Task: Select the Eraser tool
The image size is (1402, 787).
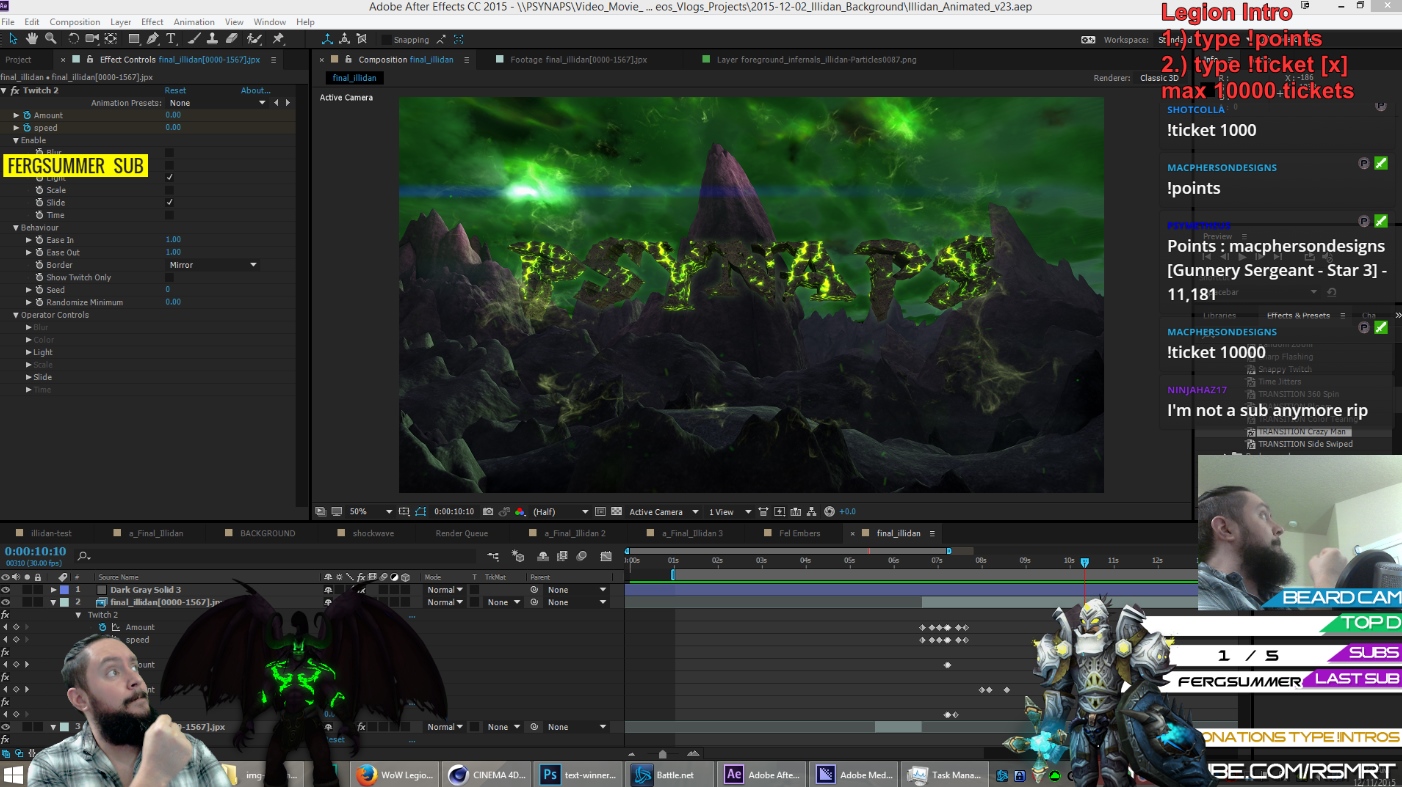Action: 232,39
